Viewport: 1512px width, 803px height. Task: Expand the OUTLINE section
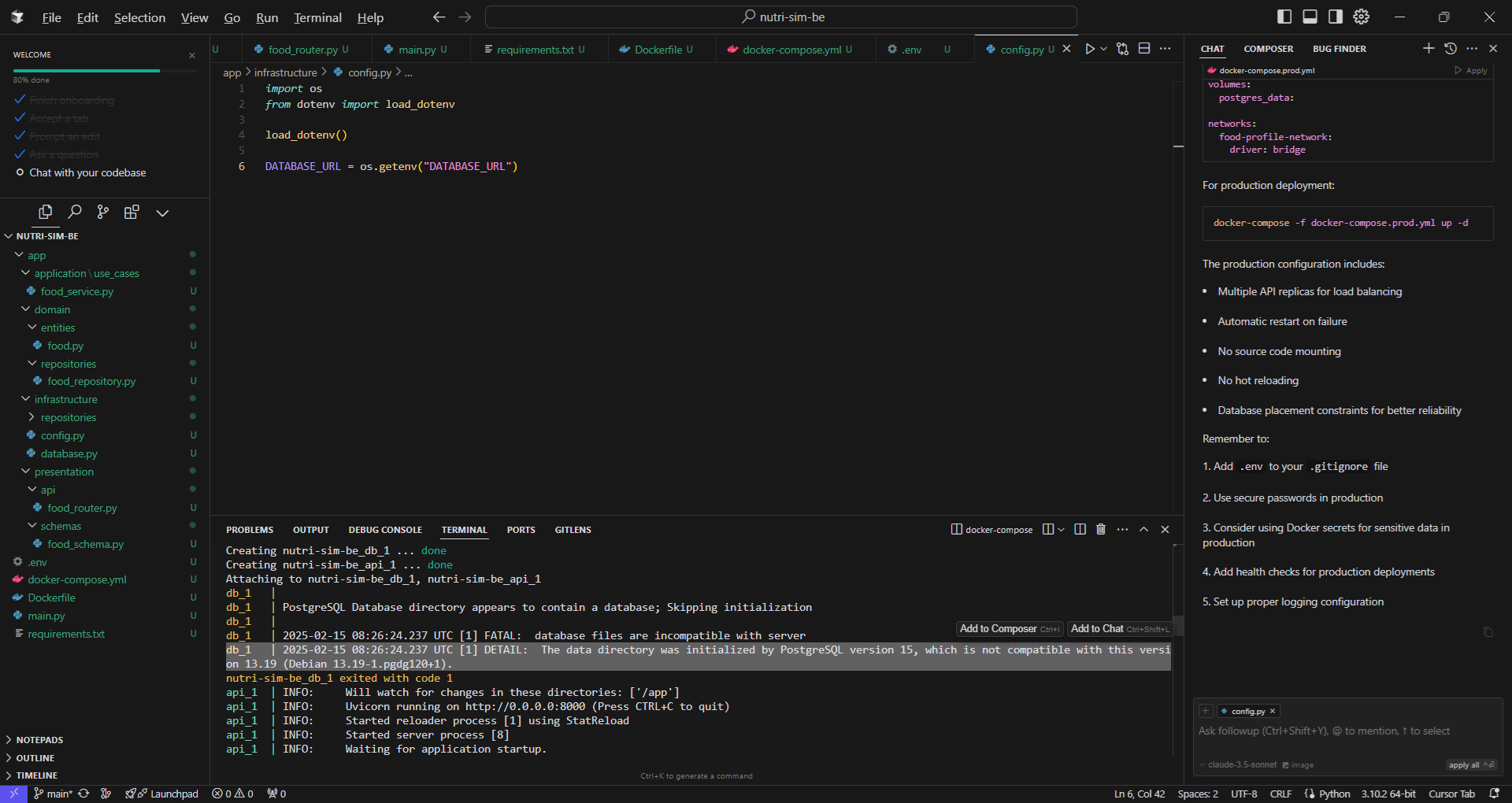pyautogui.click(x=35, y=758)
